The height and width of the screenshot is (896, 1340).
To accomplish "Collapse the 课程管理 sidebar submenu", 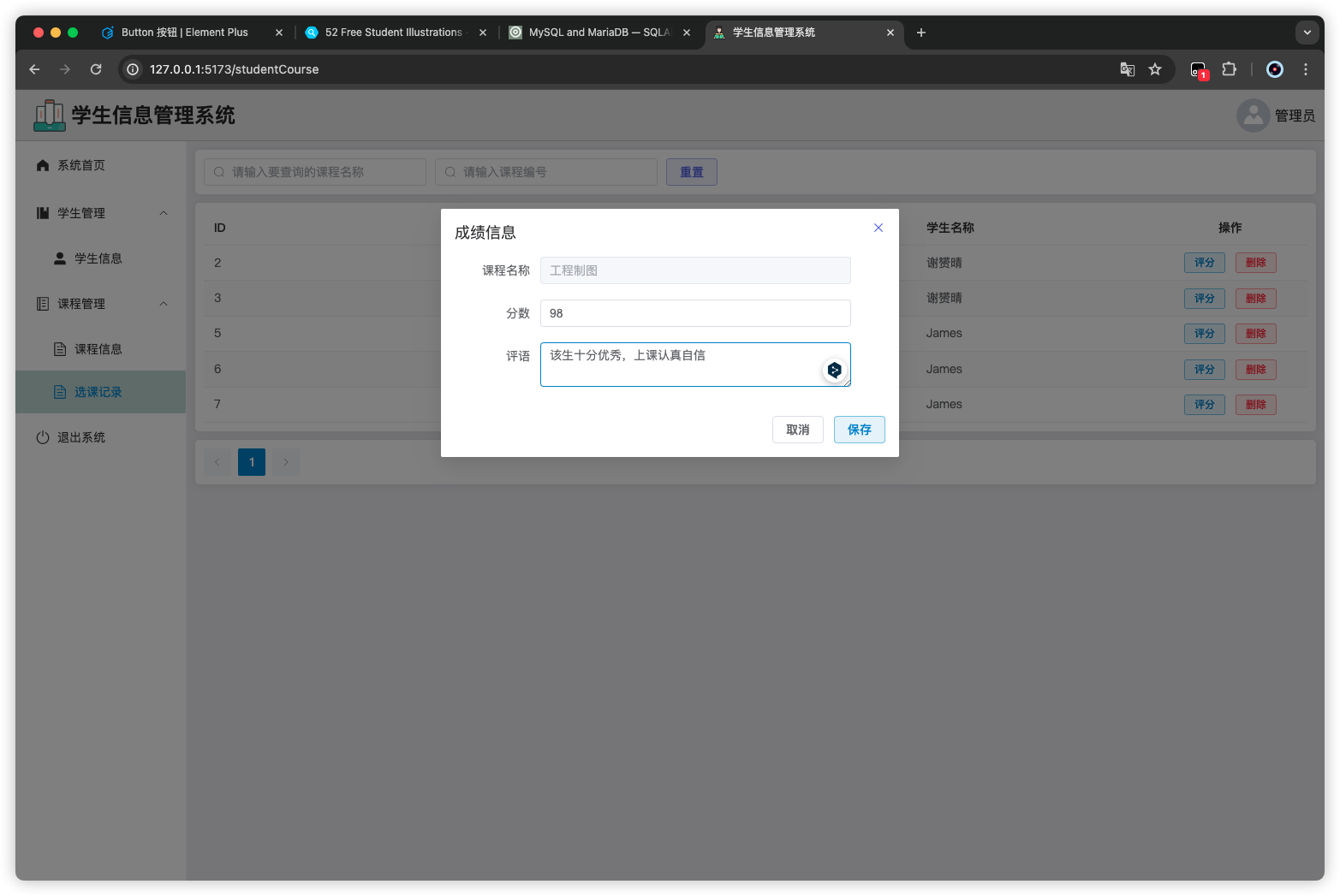I will click(101, 304).
